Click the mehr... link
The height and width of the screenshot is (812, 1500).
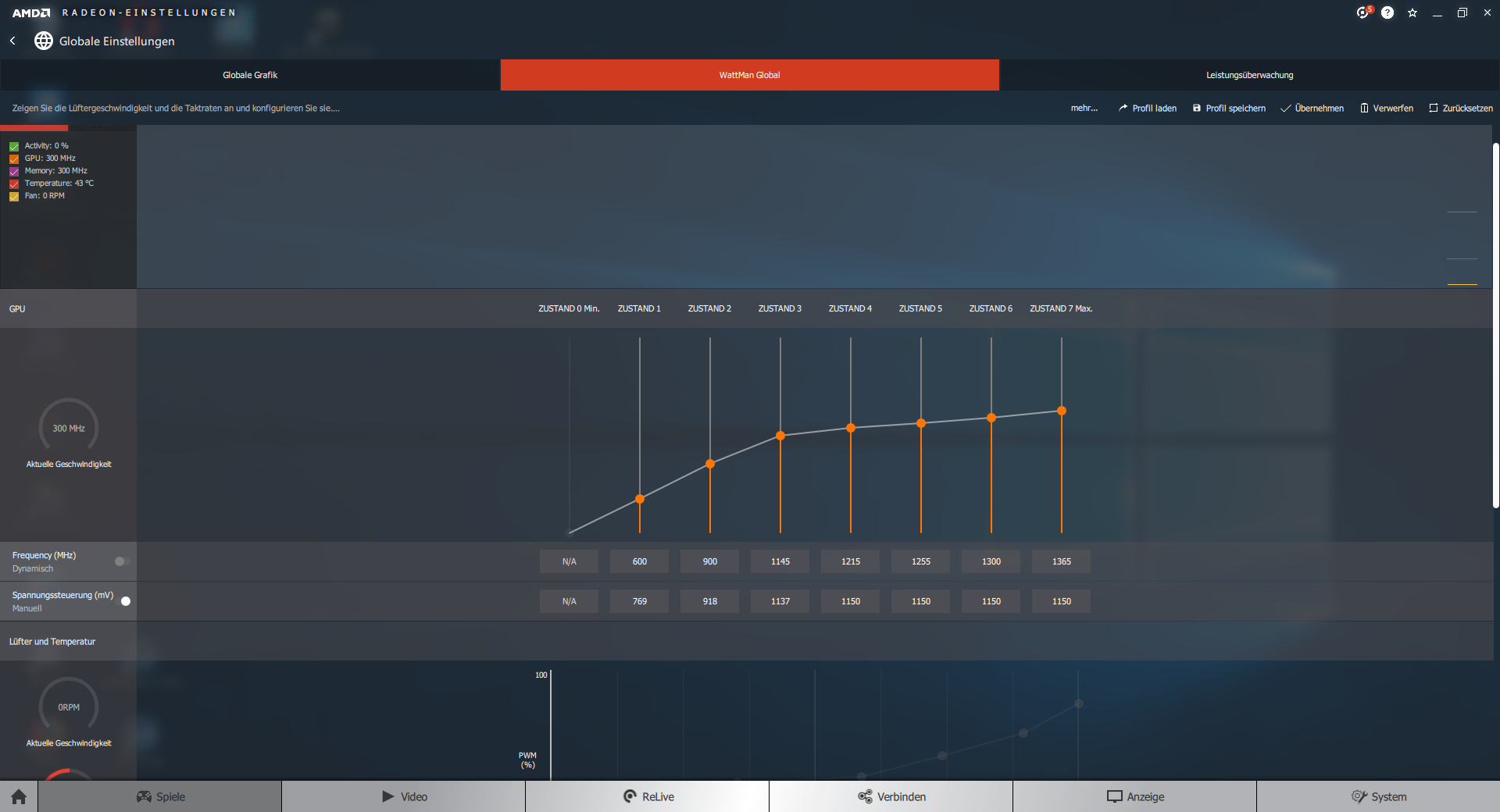coord(1084,109)
